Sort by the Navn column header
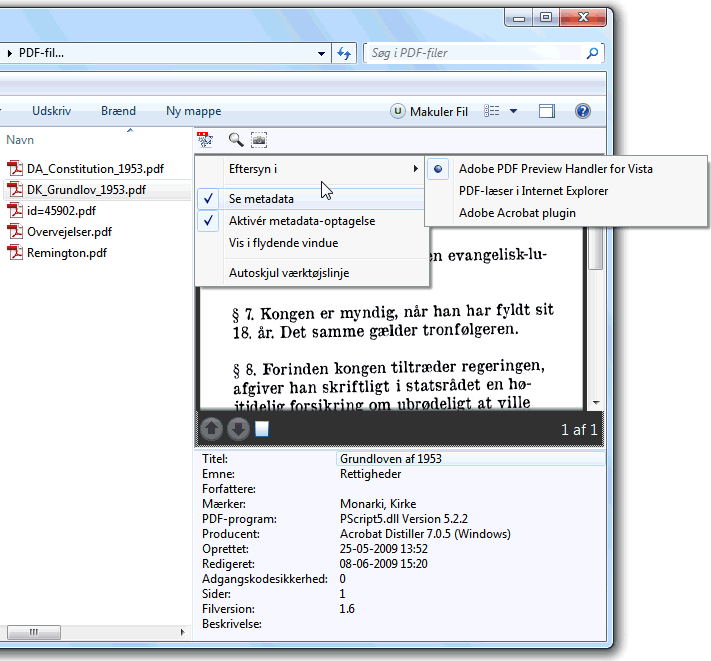Image resolution: width=711 pixels, height=661 pixels. [x=20, y=140]
